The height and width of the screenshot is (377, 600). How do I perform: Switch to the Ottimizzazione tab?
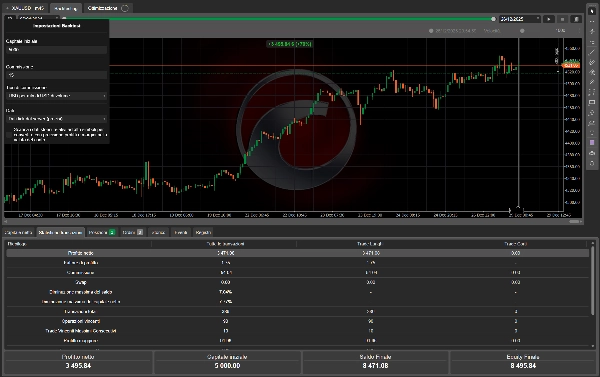click(107, 8)
